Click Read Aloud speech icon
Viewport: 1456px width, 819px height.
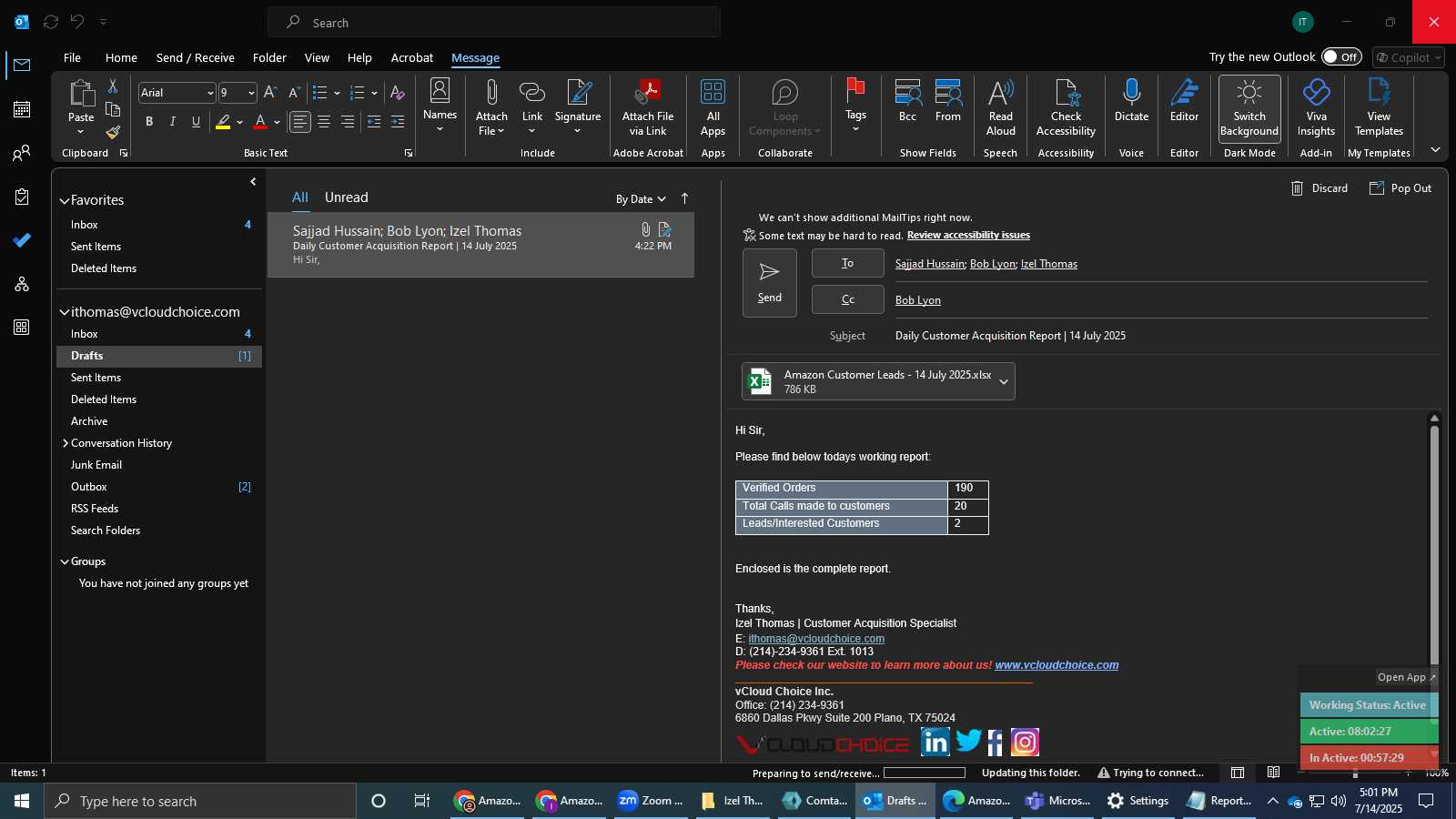point(1001,107)
